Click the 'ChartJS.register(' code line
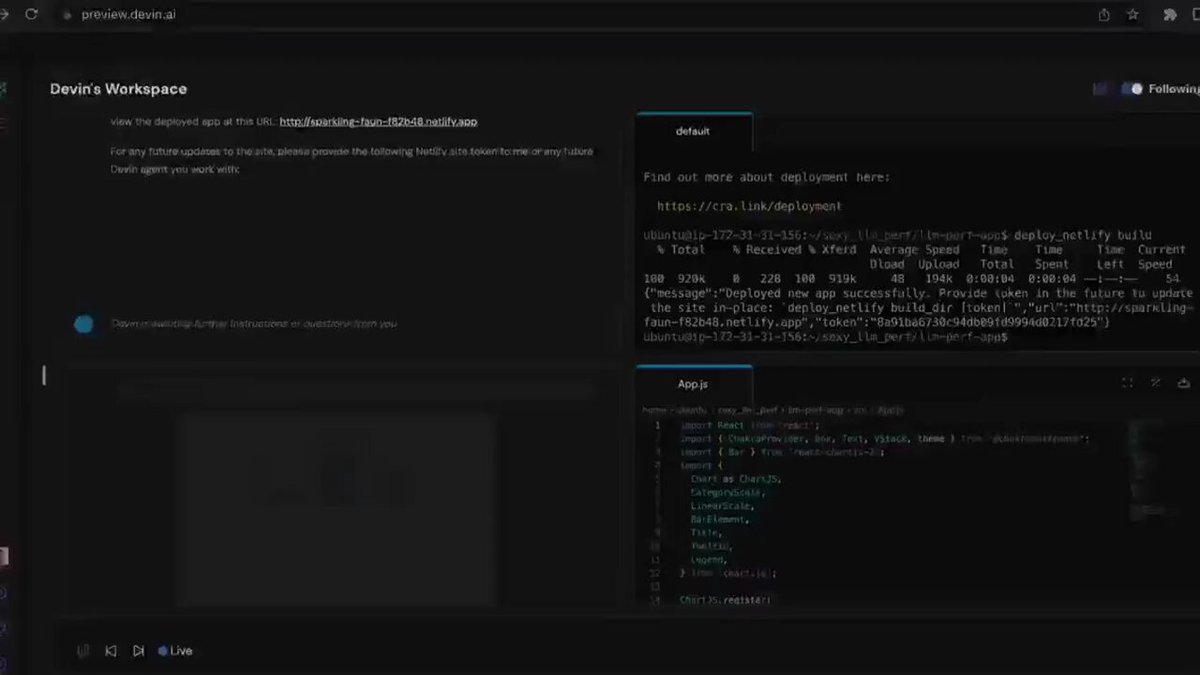 tap(725, 600)
